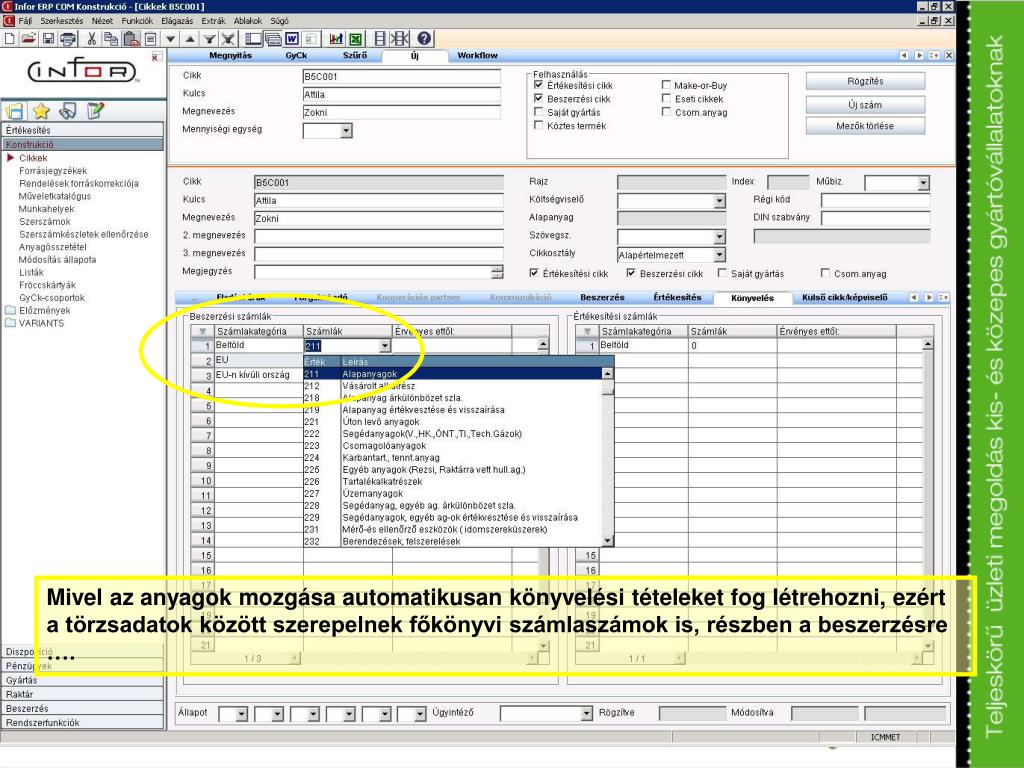Screen dimensions: 1024x768
Task: Click the column width adjust icon
Action: click(x=400, y=39)
